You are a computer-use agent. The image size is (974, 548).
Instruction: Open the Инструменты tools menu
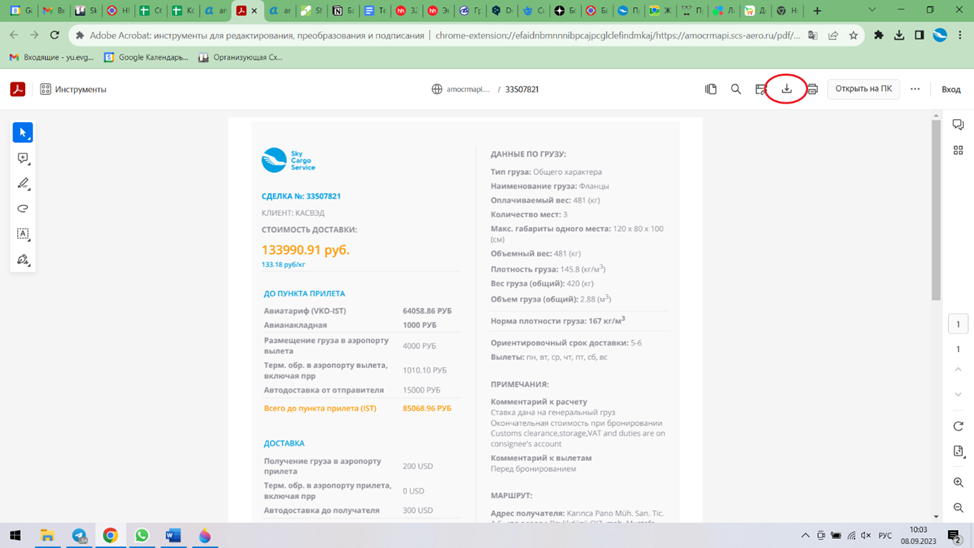[73, 89]
